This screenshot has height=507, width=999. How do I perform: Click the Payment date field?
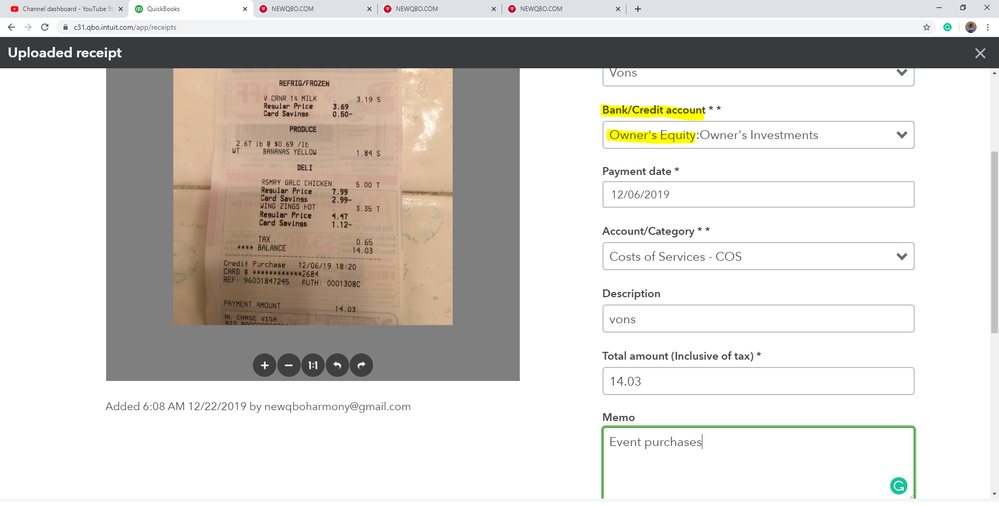[x=758, y=195]
